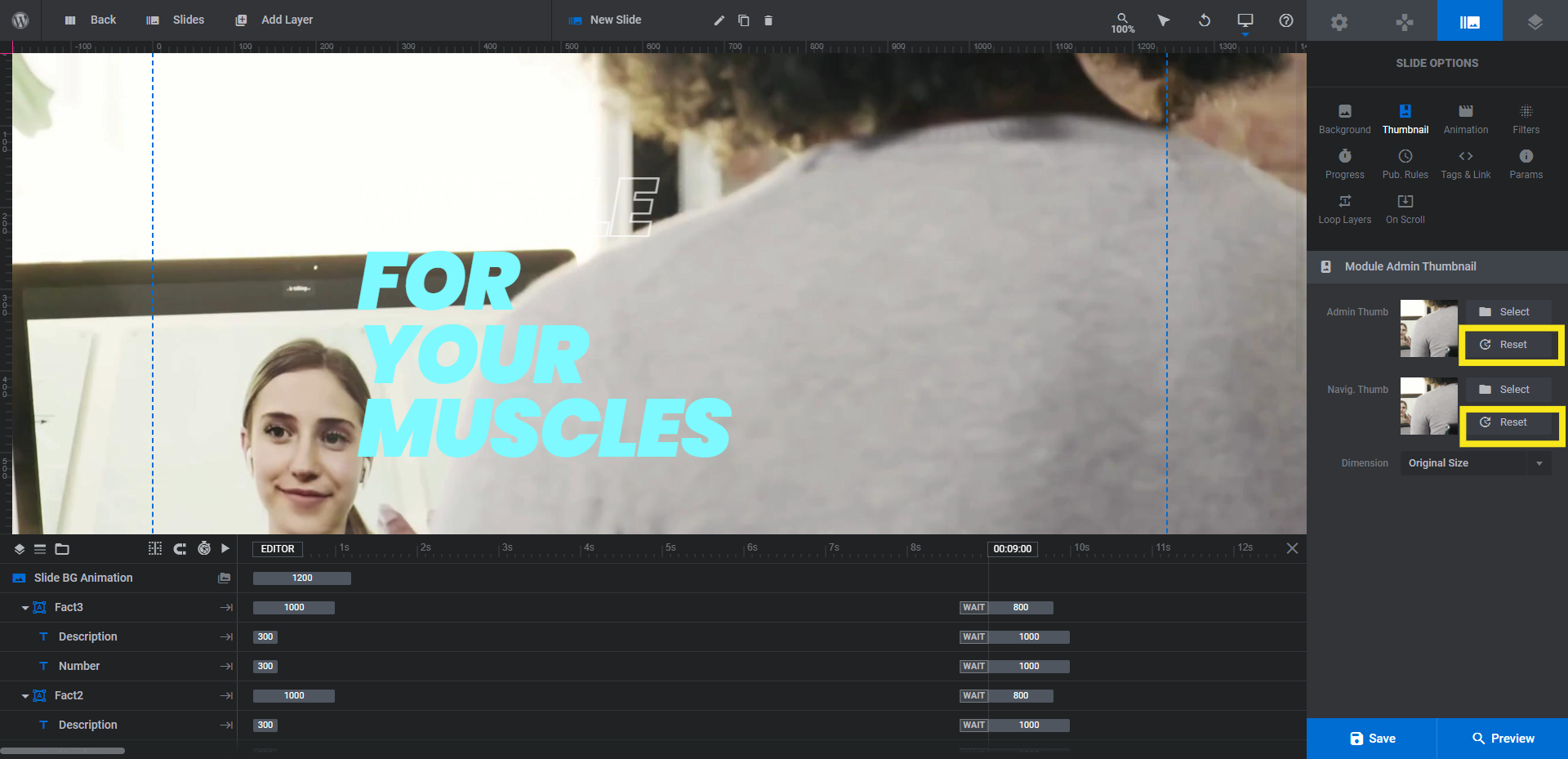This screenshot has width=1568, height=759.
Task: Open the help question-mark icon
Action: 1286,20
